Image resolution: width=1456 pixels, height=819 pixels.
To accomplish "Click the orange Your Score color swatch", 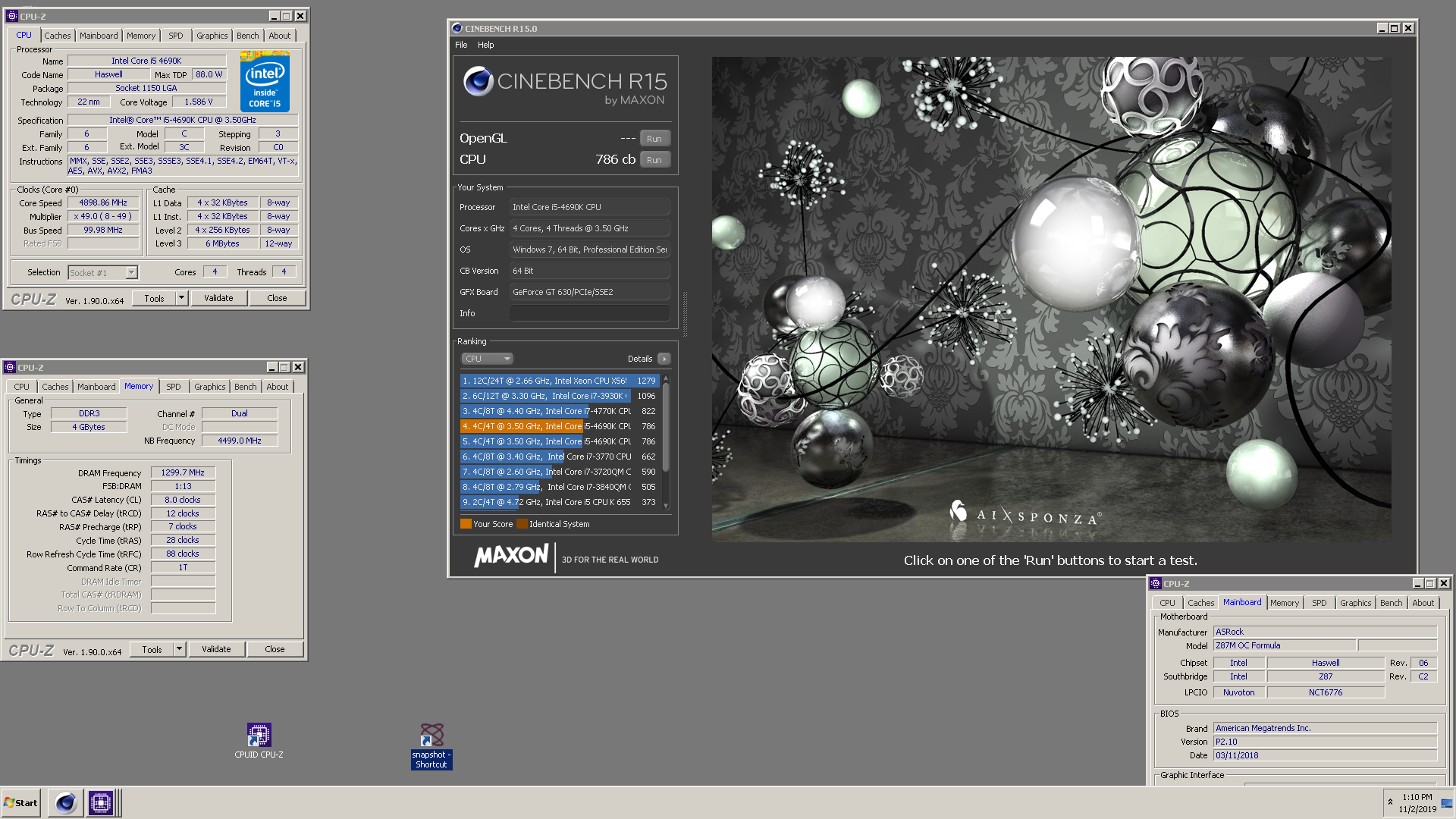I will pyautogui.click(x=466, y=524).
